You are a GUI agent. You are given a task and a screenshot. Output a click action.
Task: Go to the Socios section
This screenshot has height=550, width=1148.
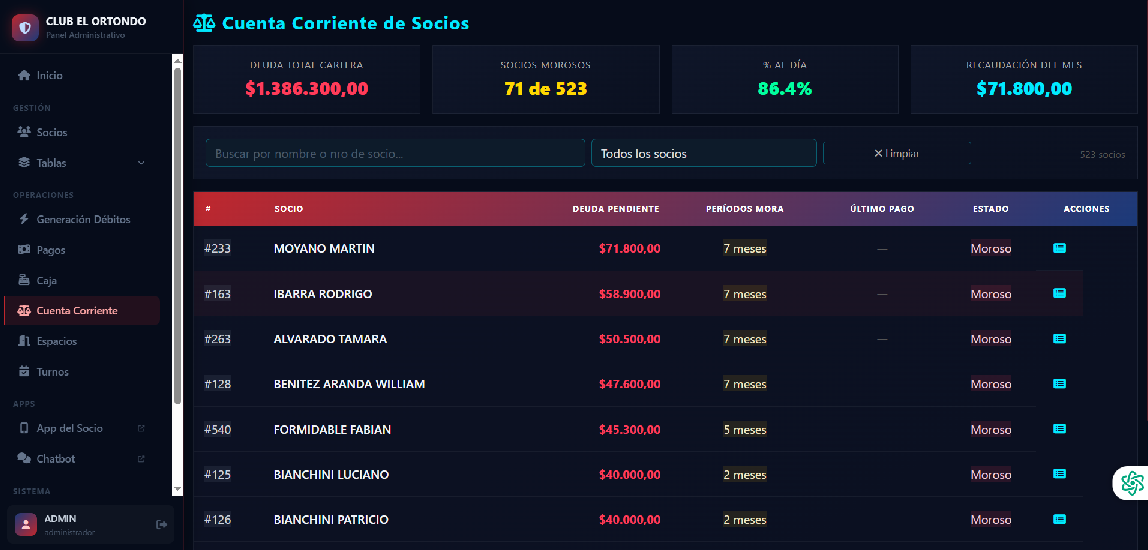[x=81, y=133]
